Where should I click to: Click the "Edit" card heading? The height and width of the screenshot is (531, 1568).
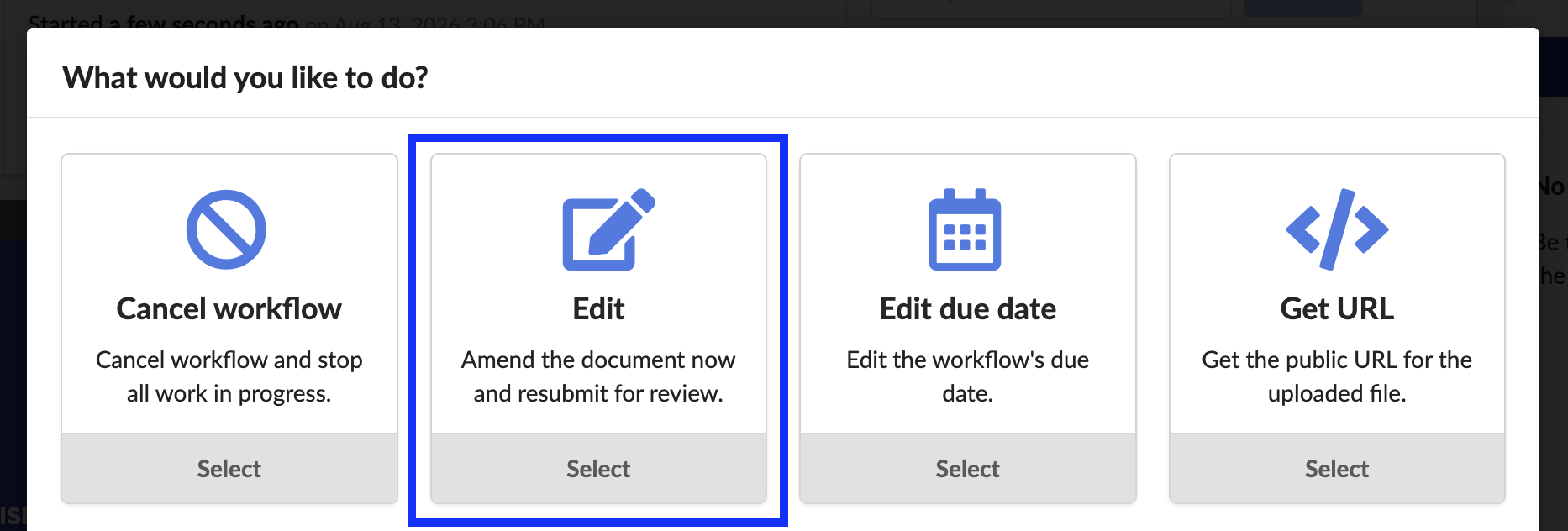tap(598, 308)
